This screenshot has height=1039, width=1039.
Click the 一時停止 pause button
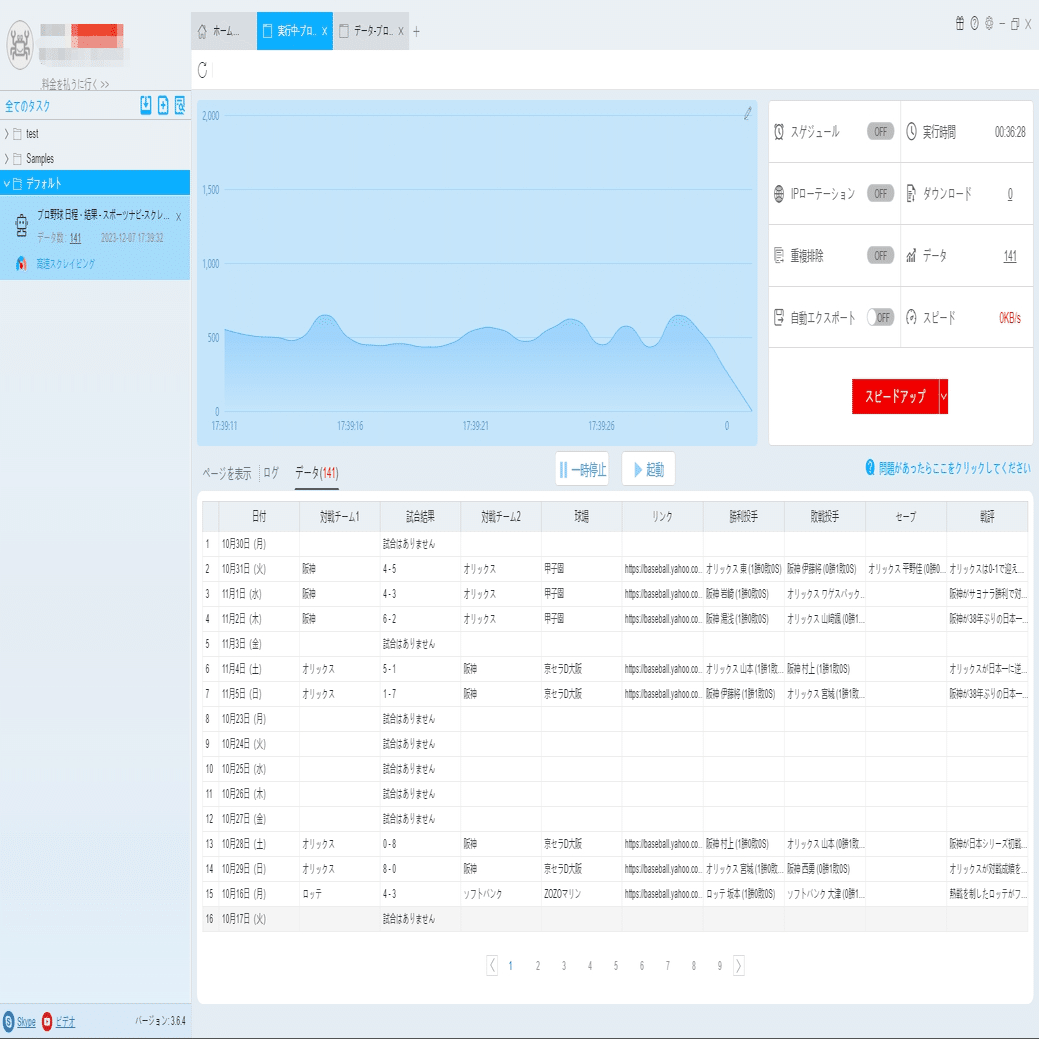(x=582, y=469)
